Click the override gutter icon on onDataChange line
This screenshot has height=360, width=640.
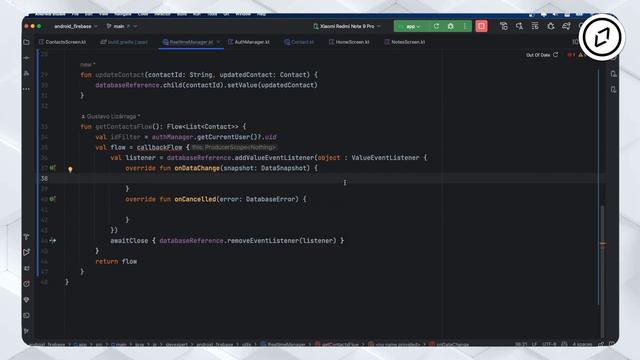click(53, 168)
